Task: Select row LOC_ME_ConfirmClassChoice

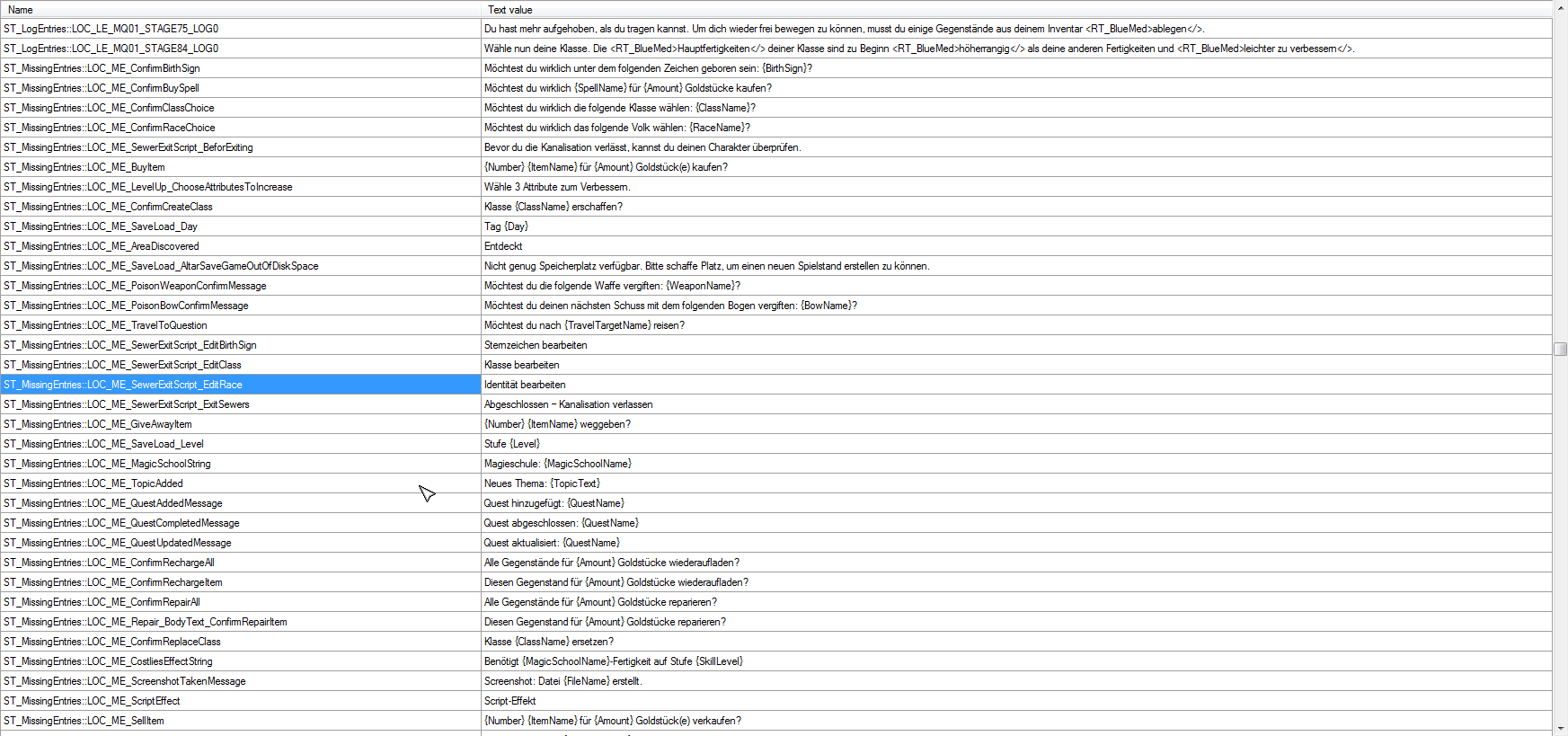Action: [x=776, y=108]
